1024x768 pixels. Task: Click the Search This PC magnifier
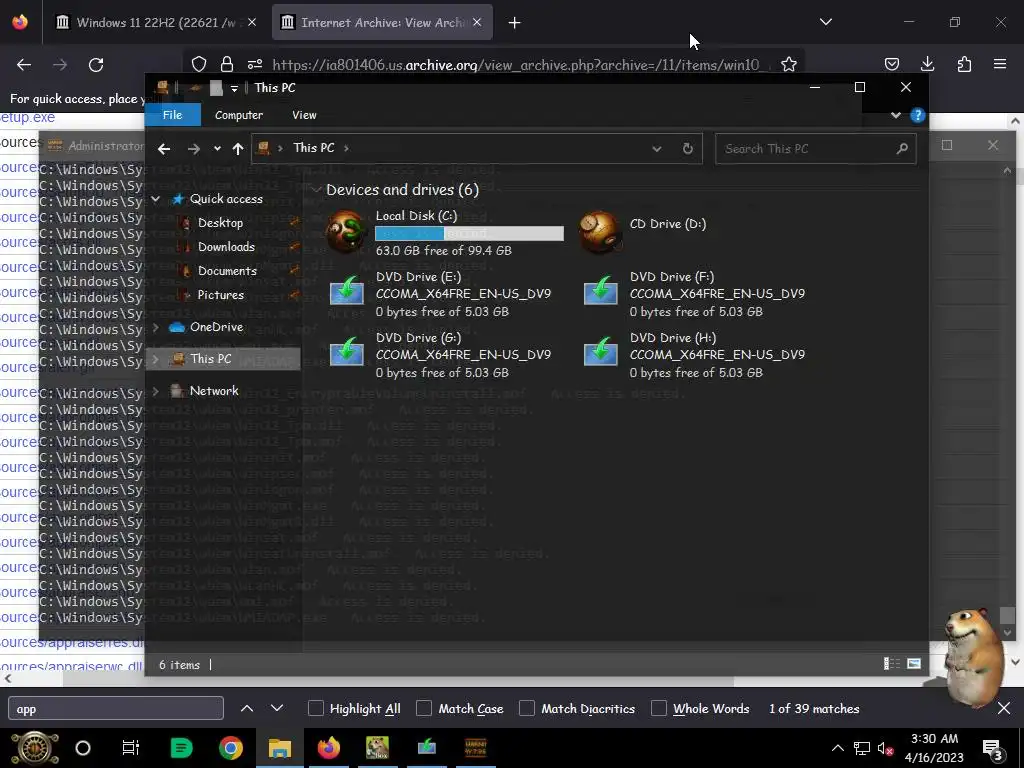(x=902, y=149)
